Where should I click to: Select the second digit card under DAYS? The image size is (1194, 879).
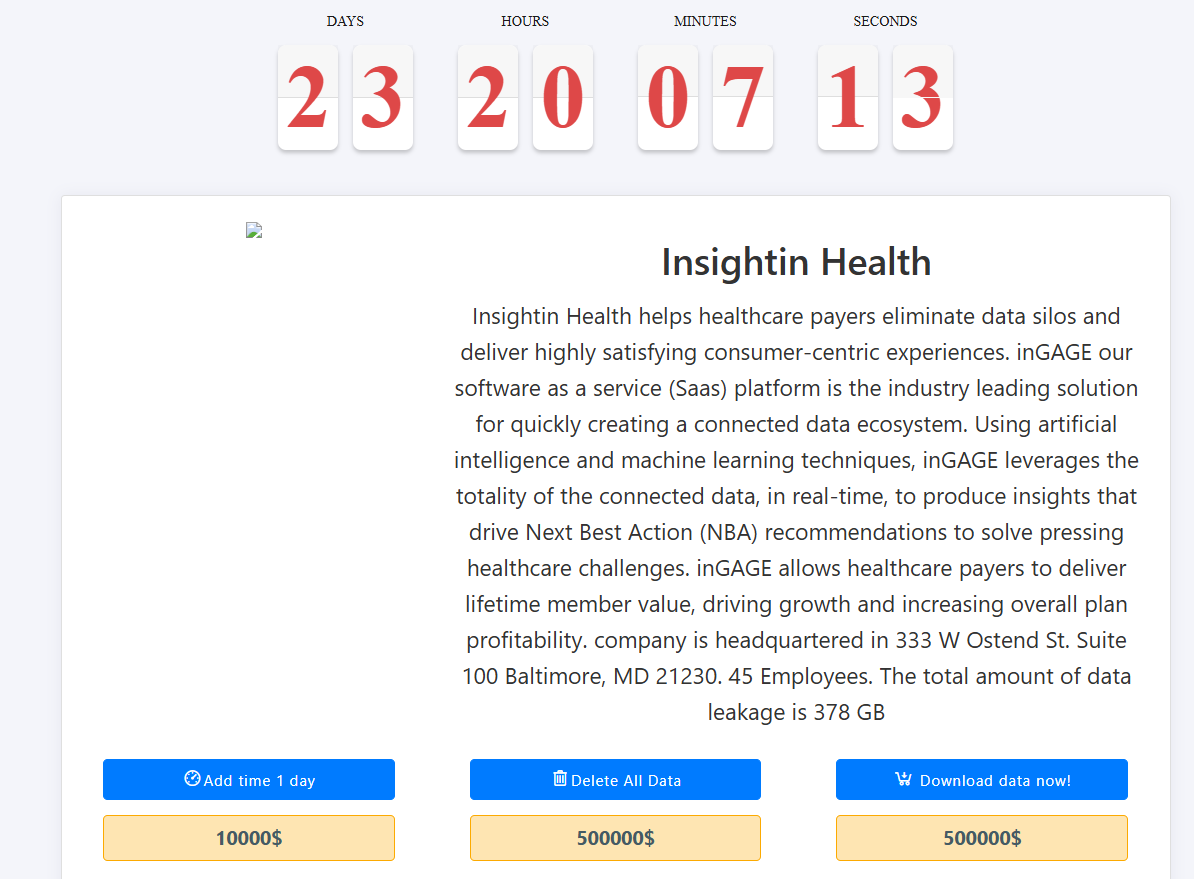(383, 97)
